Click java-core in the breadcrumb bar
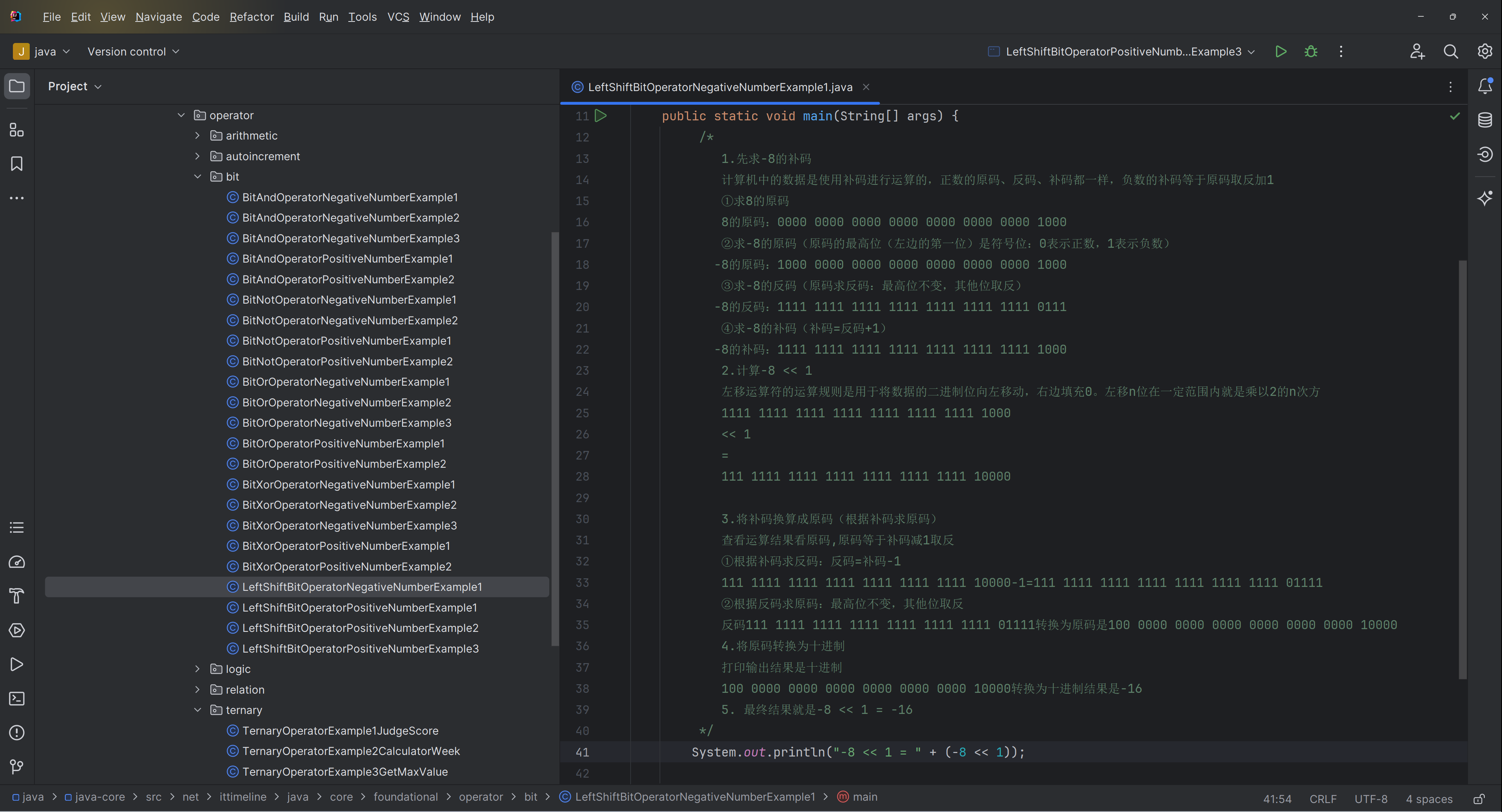1502x812 pixels. click(x=95, y=797)
